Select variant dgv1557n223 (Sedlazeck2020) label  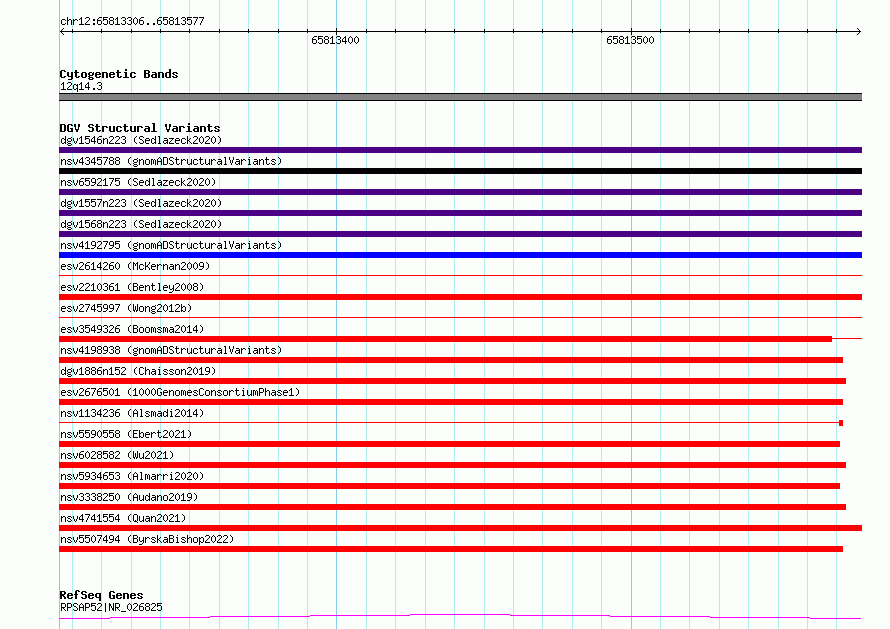[x=141, y=203]
